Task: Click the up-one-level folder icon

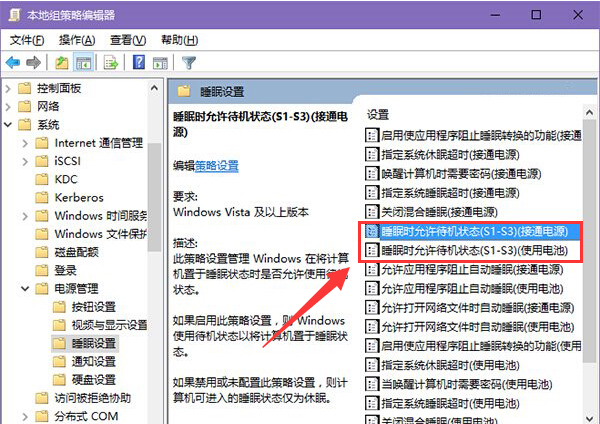Action: pos(61,62)
